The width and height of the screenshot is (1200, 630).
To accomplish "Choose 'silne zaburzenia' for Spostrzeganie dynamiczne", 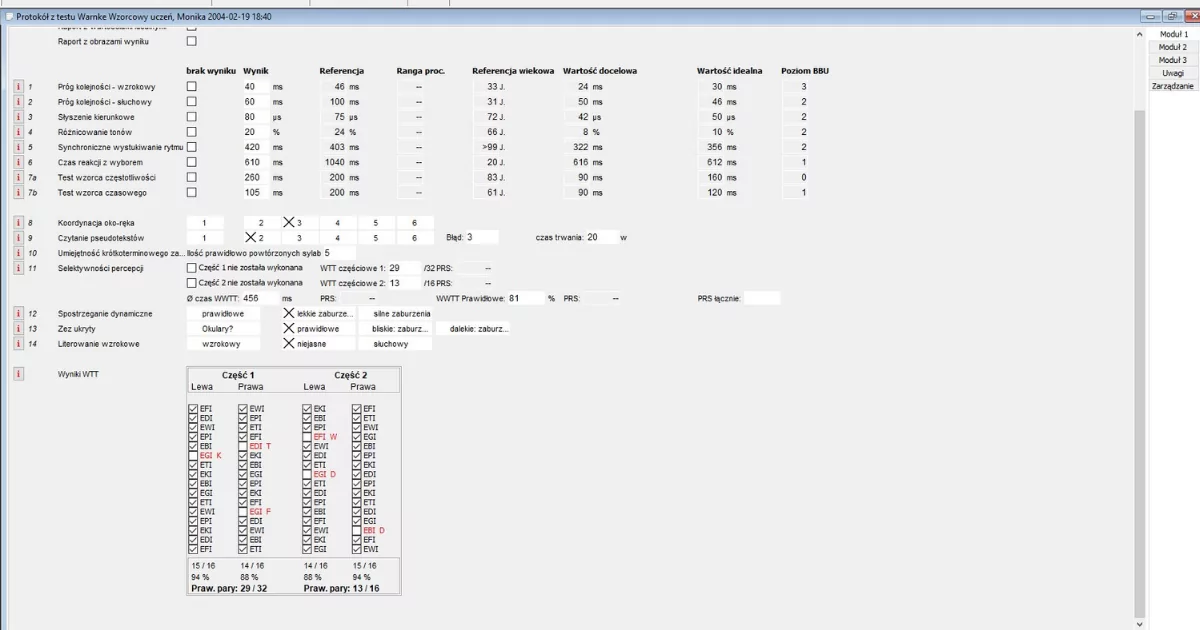I will pos(394,314).
